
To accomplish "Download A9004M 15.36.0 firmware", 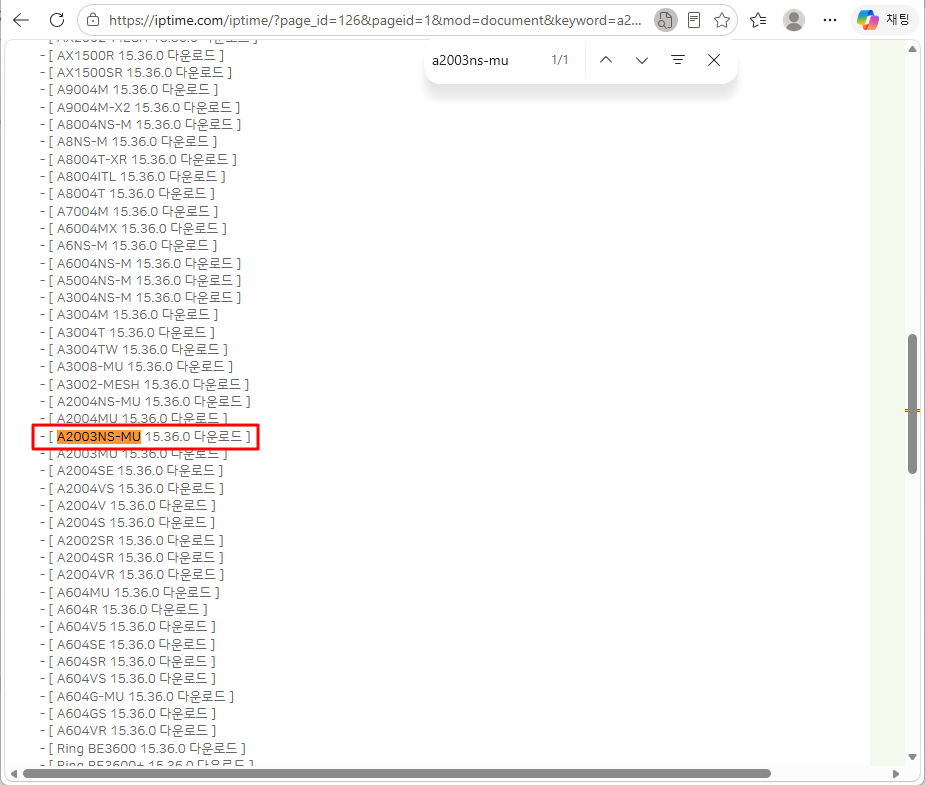I will (133, 90).
